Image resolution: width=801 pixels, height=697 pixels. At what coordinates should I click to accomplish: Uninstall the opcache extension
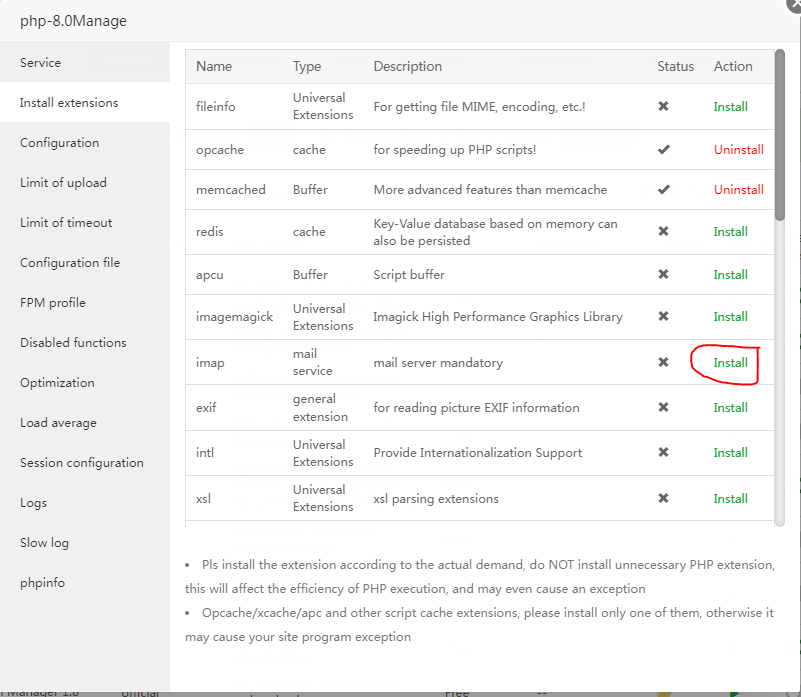coord(738,150)
